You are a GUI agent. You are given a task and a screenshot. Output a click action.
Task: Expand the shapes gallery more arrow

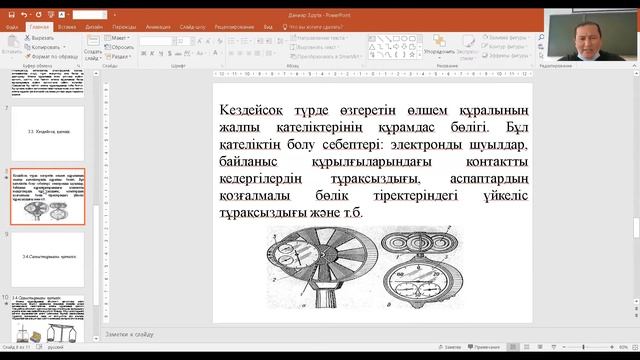420,55
